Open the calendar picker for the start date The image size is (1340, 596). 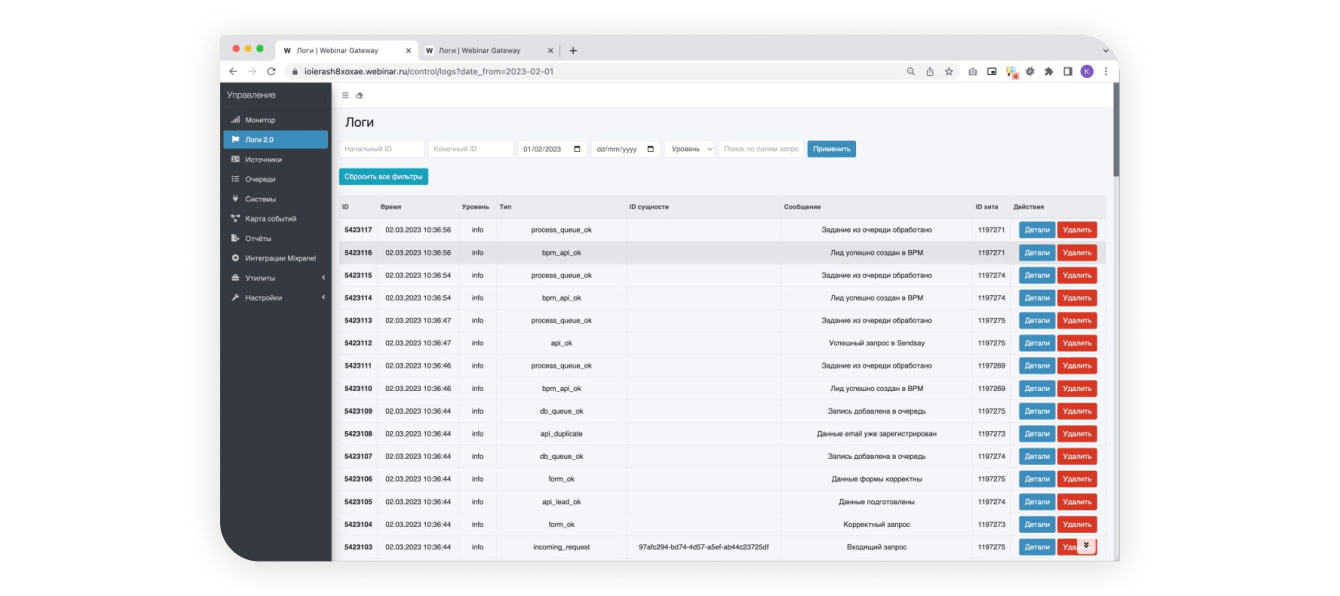point(577,149)
